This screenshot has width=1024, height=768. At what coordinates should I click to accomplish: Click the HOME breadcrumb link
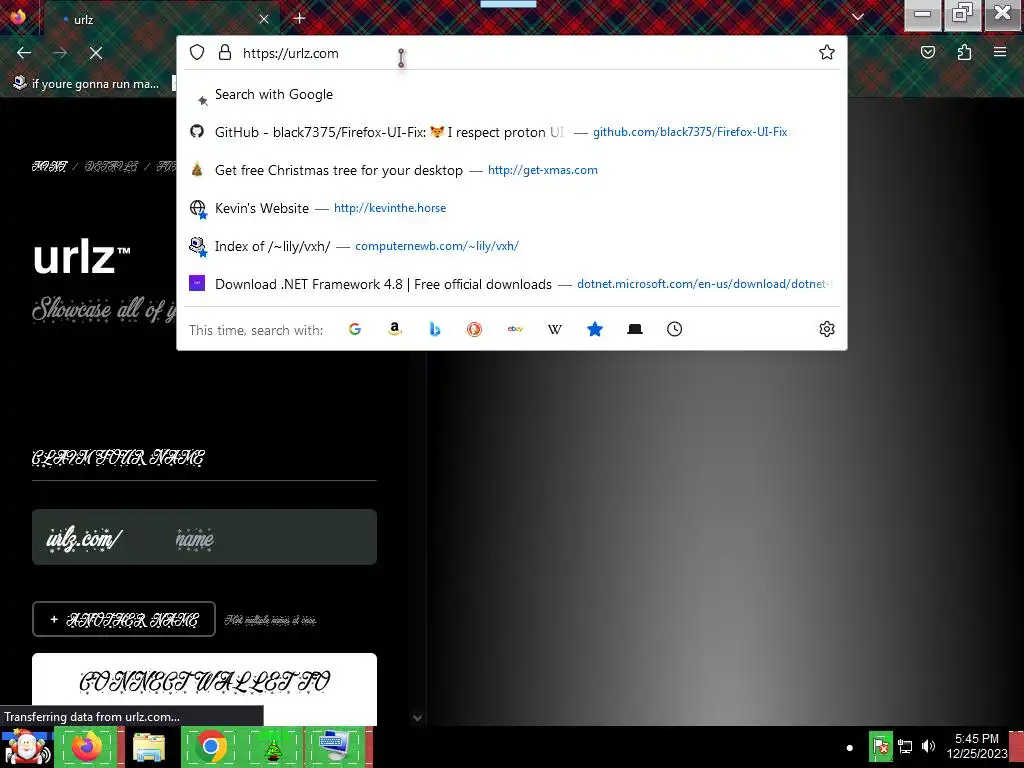[50, 167]
